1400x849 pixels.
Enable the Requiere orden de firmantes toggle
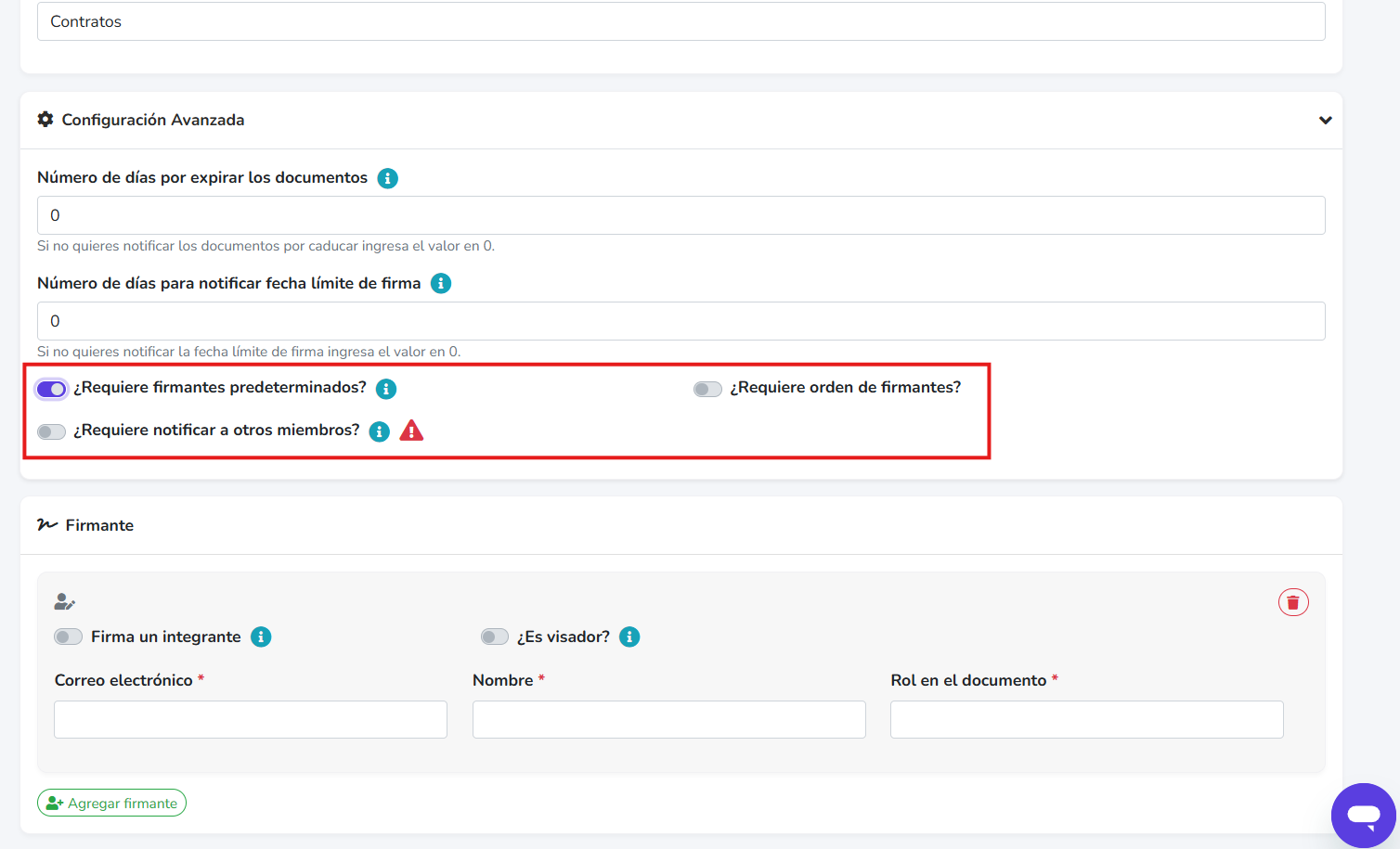(707, 389)
